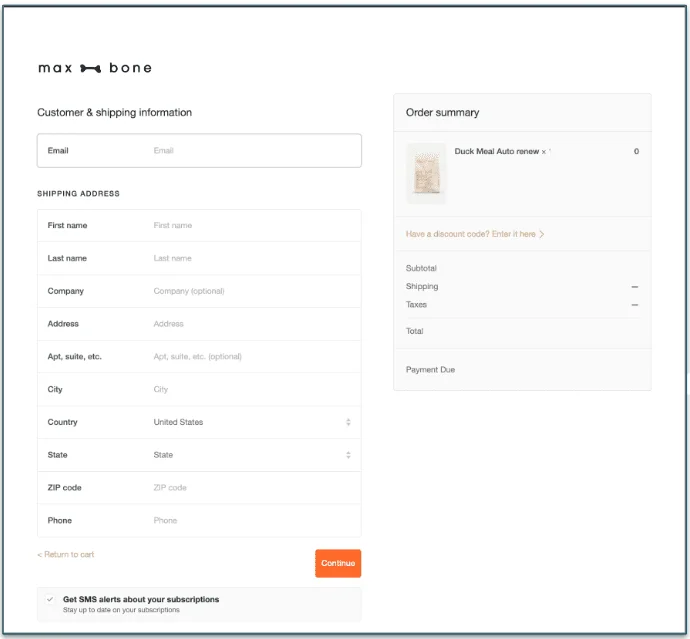Click the orange Continue button
Image resolution: width=690 pixels, height=639 pixels.
pyautogui.click(x=338, y=563)
